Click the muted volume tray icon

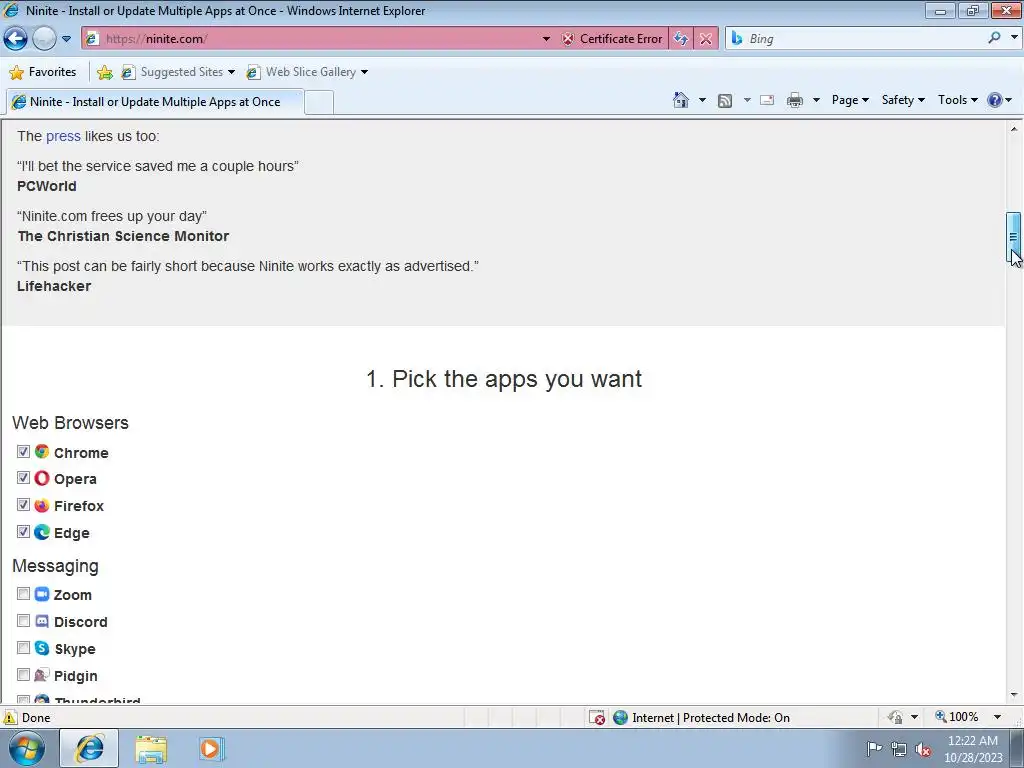click(923, 749)
